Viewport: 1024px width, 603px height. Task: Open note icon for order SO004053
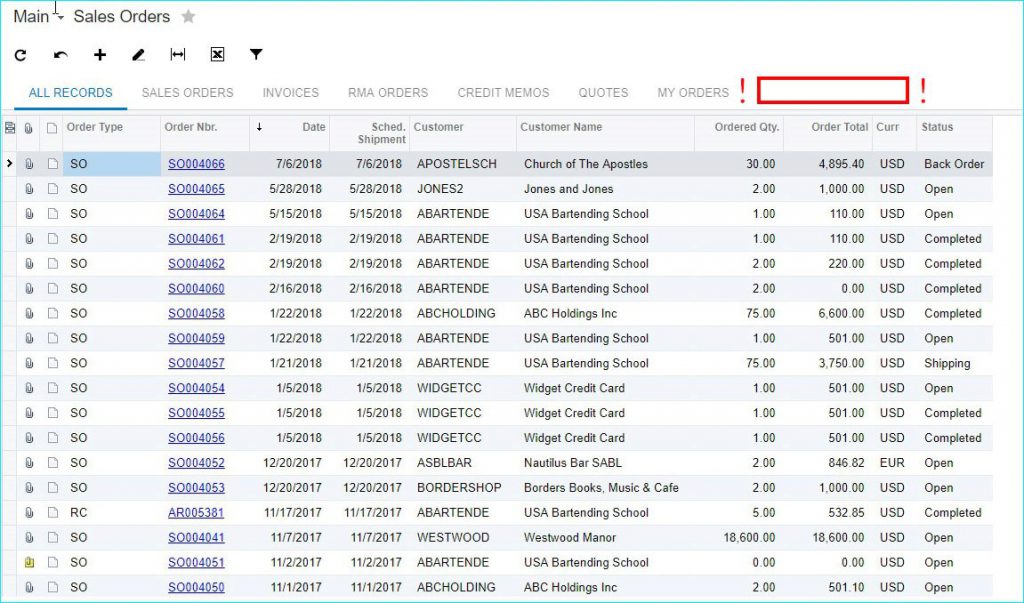pyautogui.click(x=53, y=488)
